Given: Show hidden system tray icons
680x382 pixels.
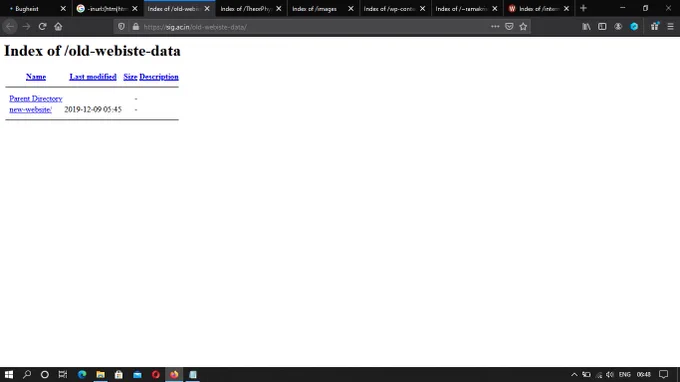Looking at the screenshot, I should coord(574,375).
